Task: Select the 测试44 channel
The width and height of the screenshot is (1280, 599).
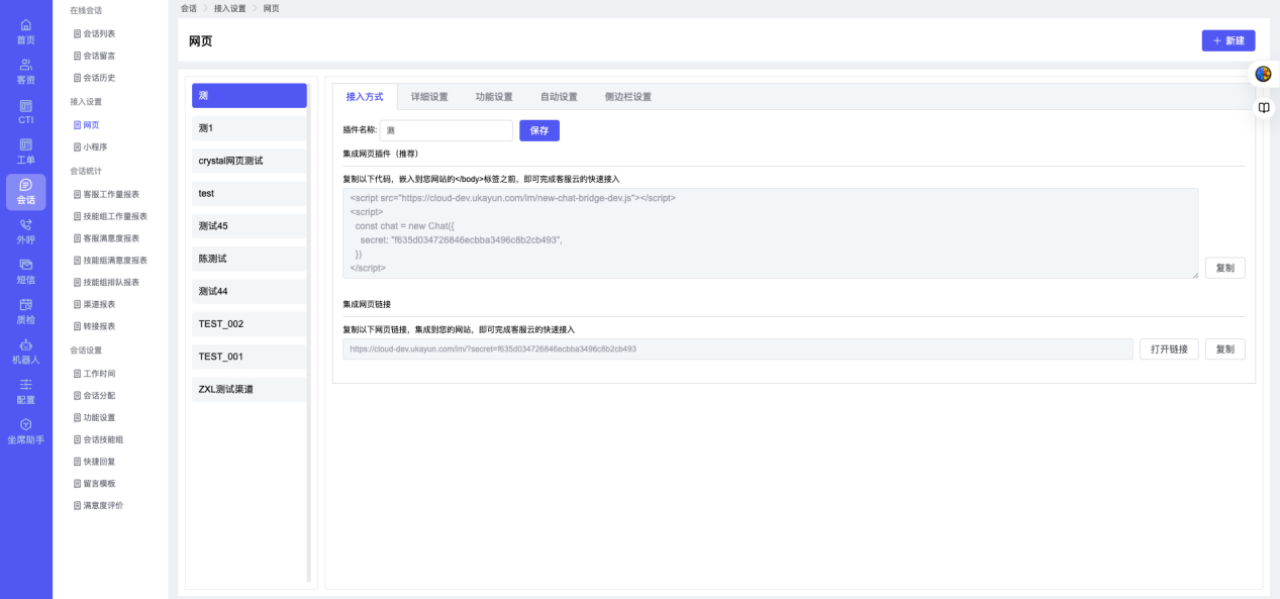Action: coord(249,291)
